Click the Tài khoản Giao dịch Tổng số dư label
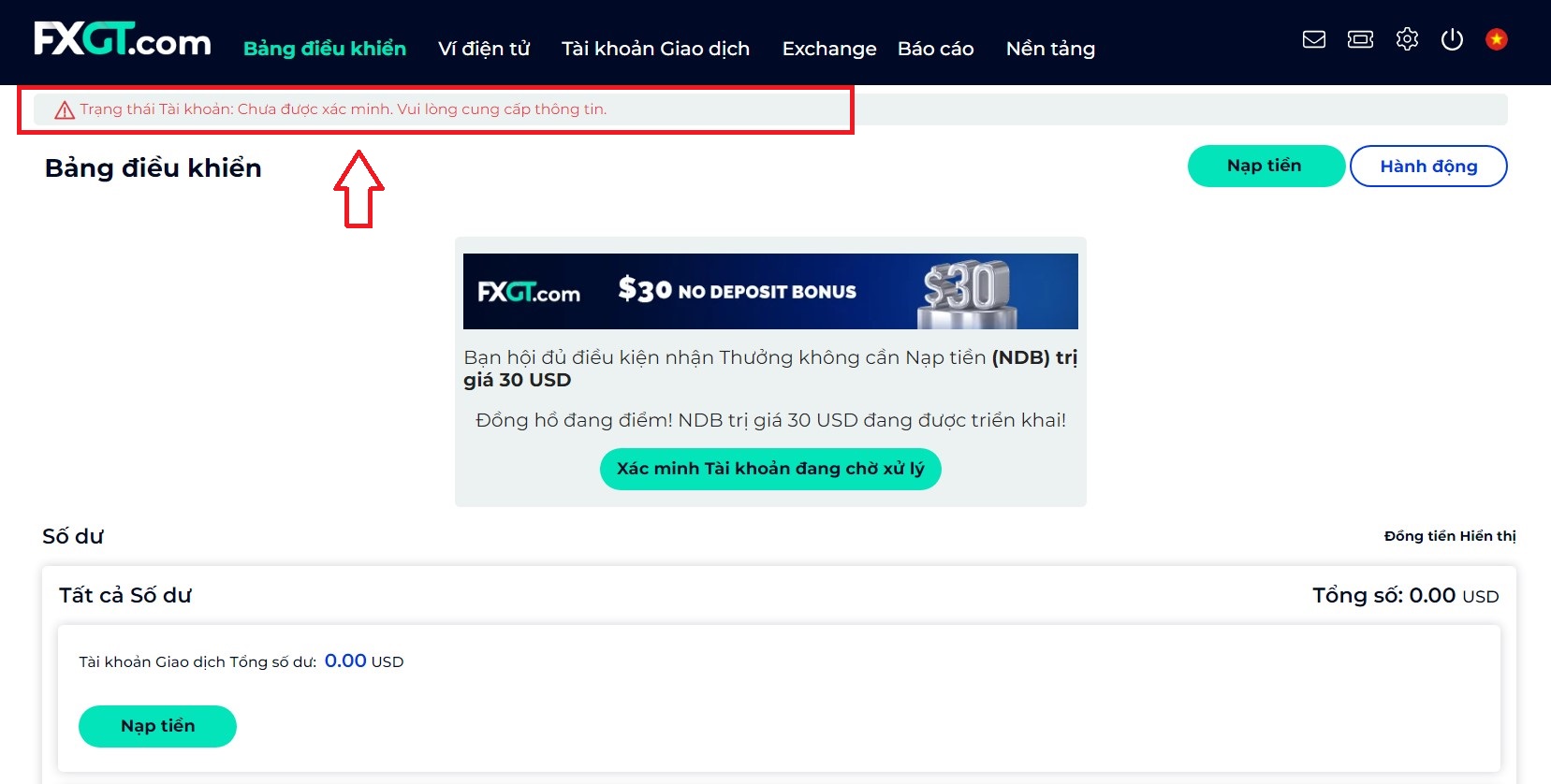 [x=198, y=662]
